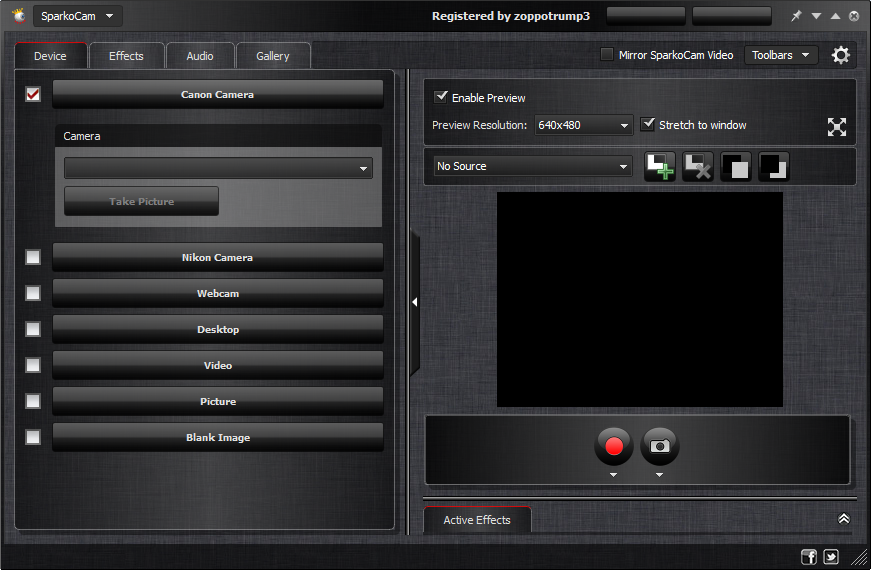Screen dimensions: 871x570
Task: Switch to the Audio tab
Action: pyautogui.click(x=200, y=56)
